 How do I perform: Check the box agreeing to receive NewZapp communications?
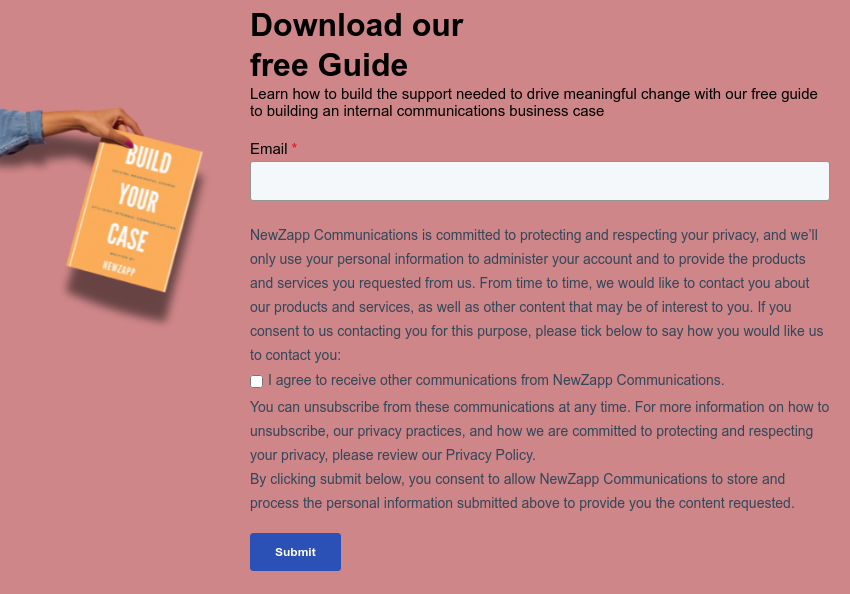coord(257,381)
